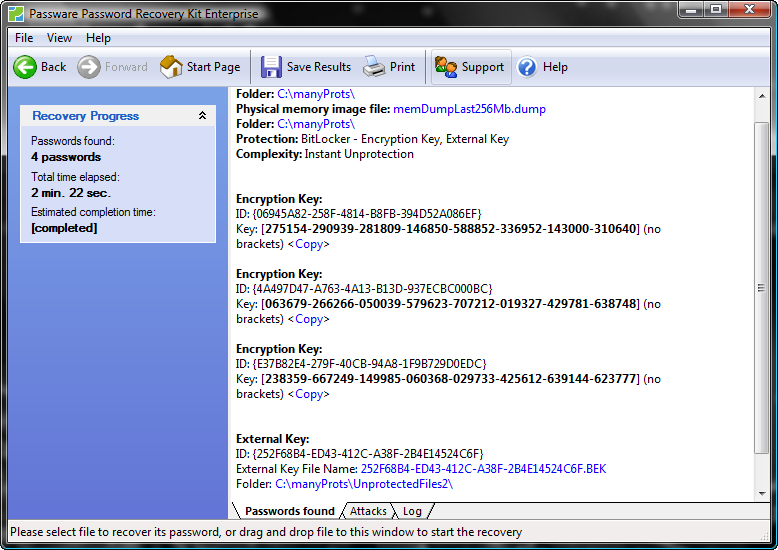This screenshot has width=778, height=550.
Task: Click the 'Complexity: Instant Unprotection' line
Action: coord(325,154)
